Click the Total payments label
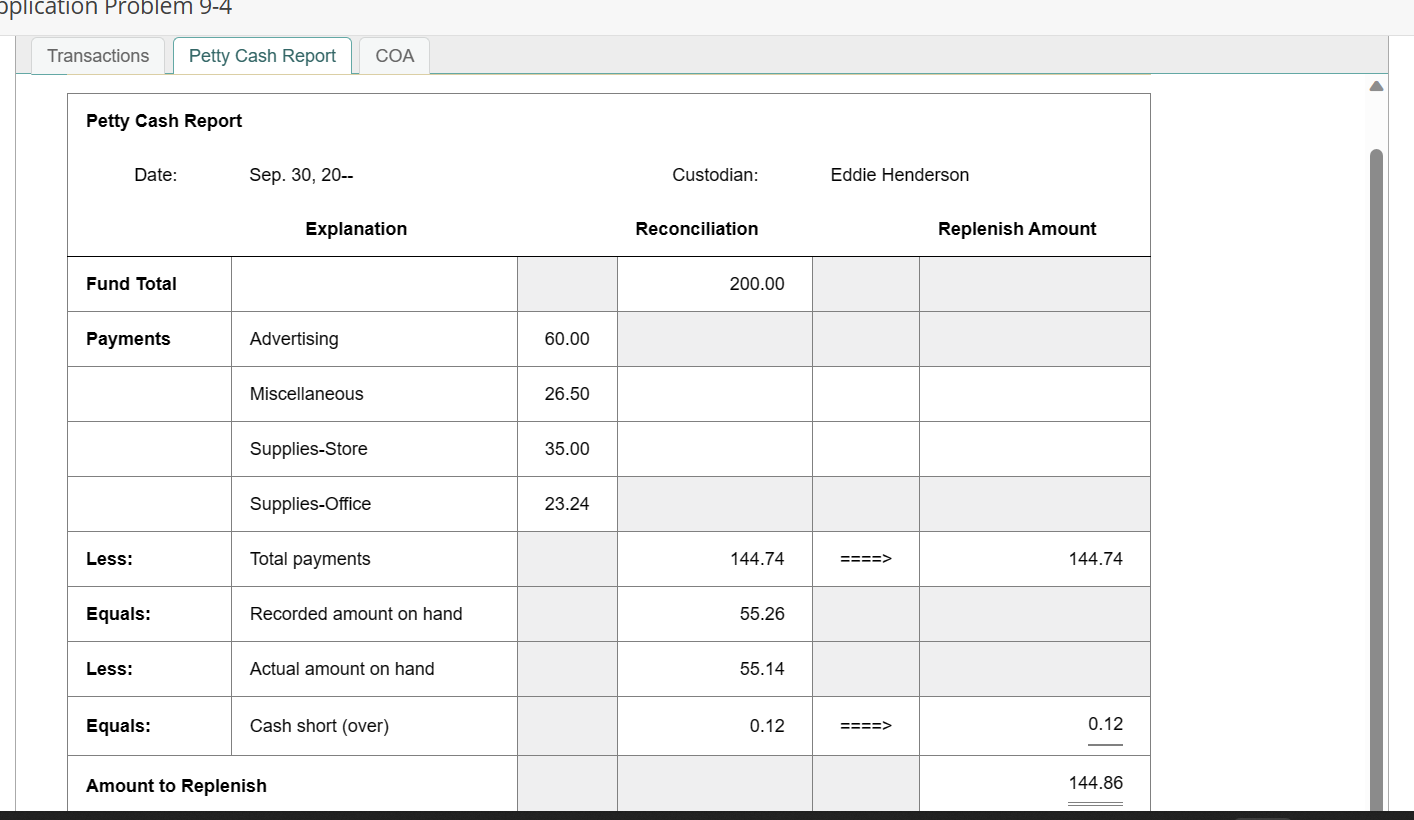 (x=310, y=559)
